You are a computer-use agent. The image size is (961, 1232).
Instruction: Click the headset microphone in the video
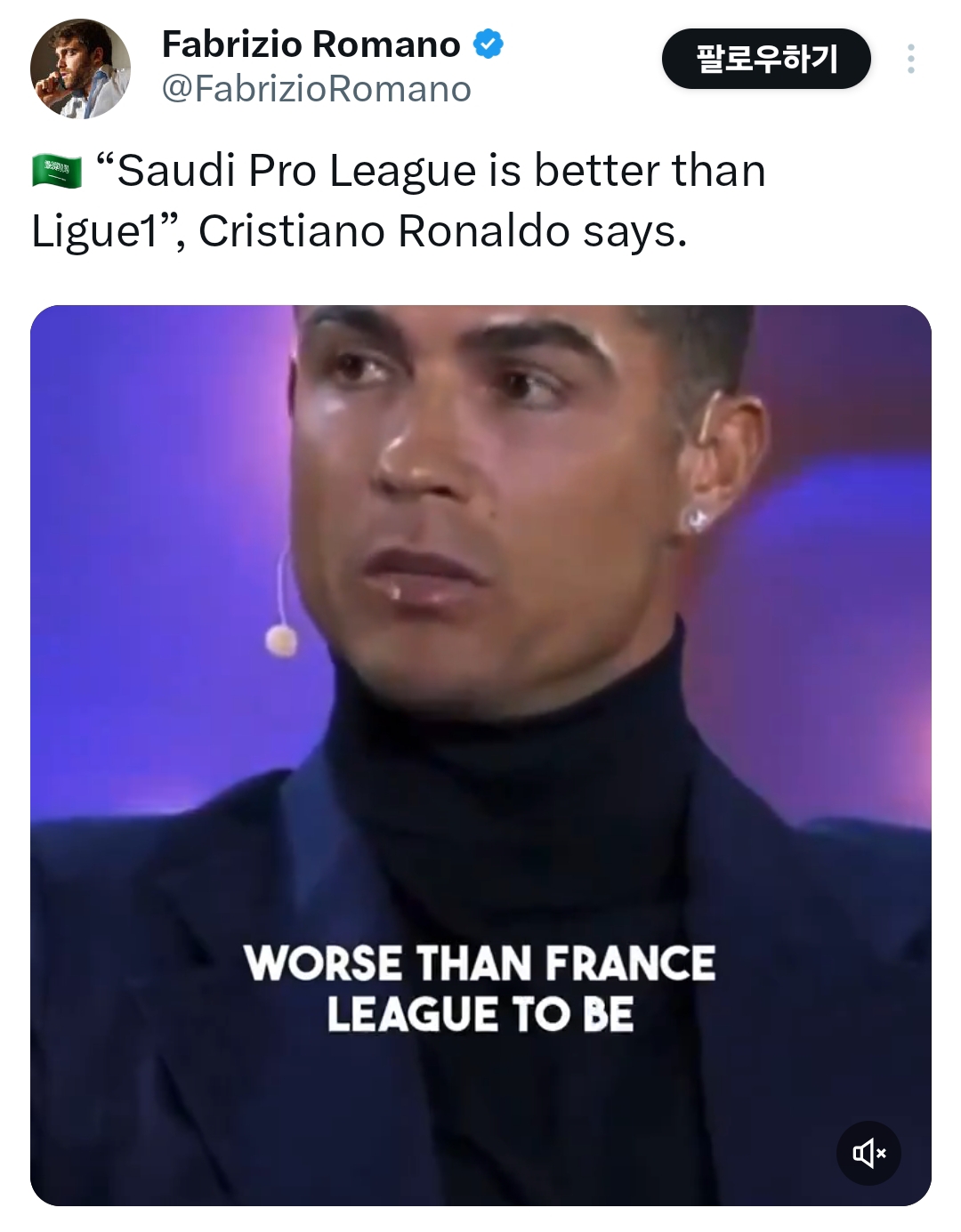tap(281, 637)
